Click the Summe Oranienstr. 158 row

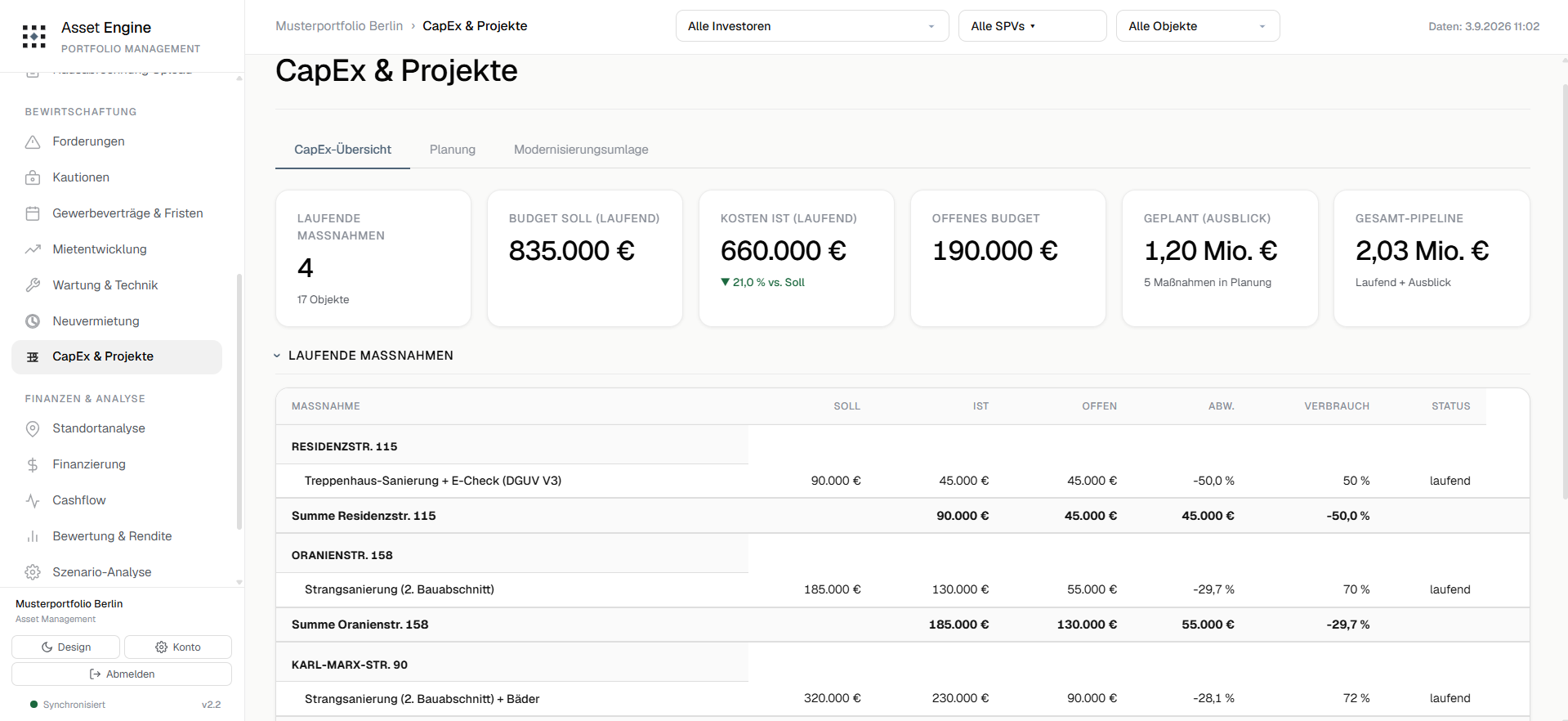(x=903, y=625)
